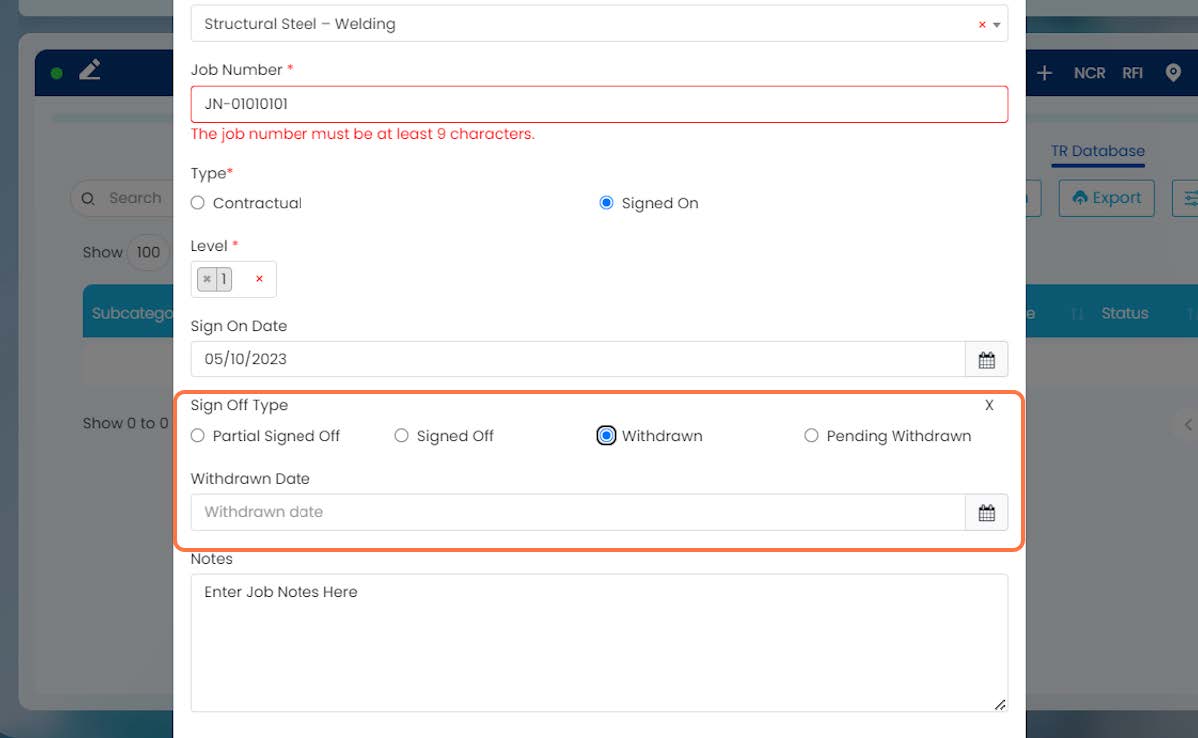Open the Sign On Date calendar

pyautogui.click(x=986, y=359)
